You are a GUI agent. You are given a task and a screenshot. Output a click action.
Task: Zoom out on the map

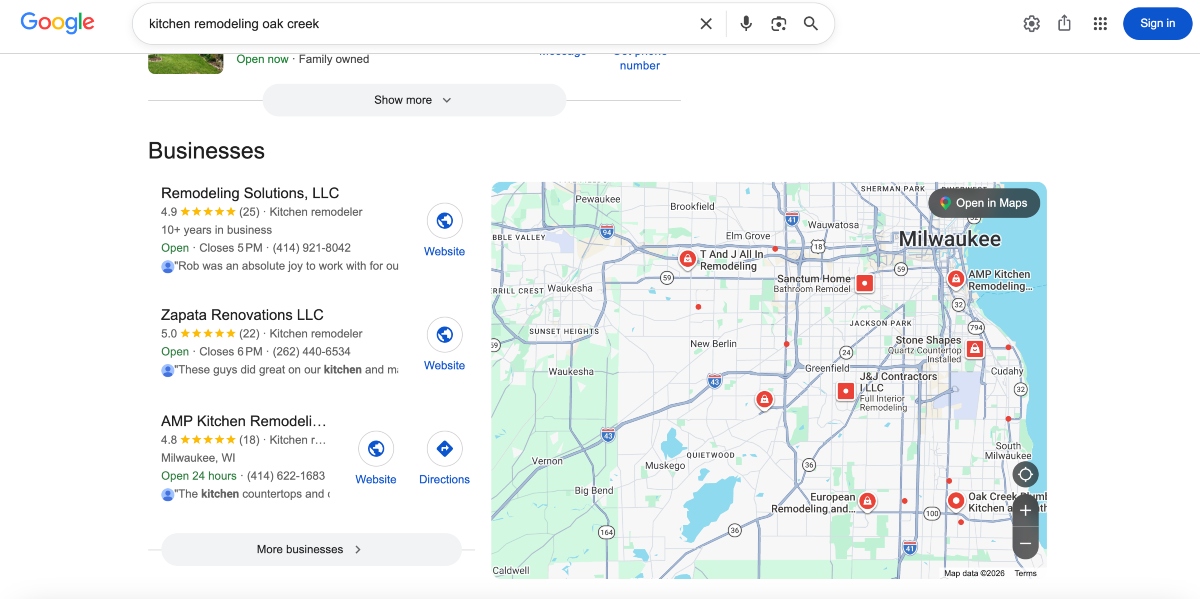(x=1025, y=544)
